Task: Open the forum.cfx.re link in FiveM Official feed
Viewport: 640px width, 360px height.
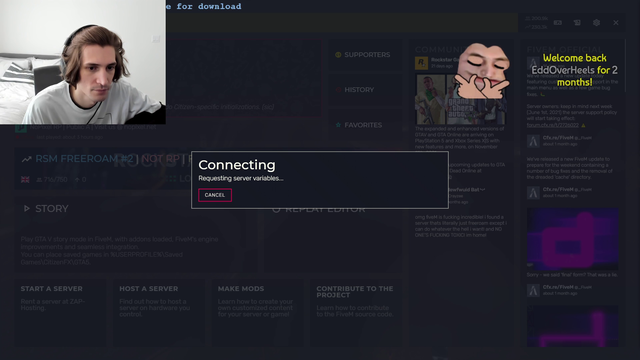Action: pyautogui.click(x=553, y=125)
